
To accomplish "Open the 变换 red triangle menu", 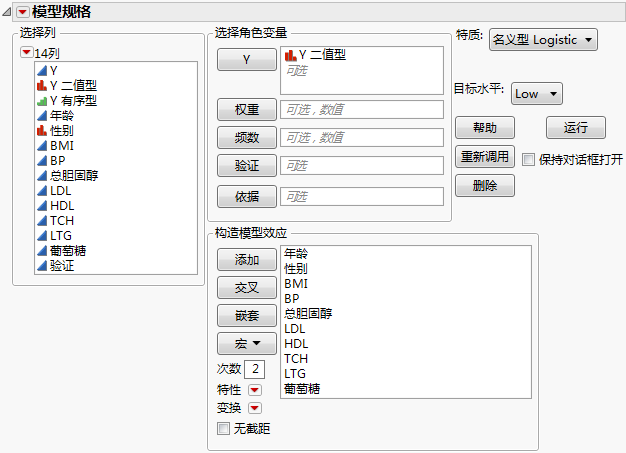I will tap(255, 408).
